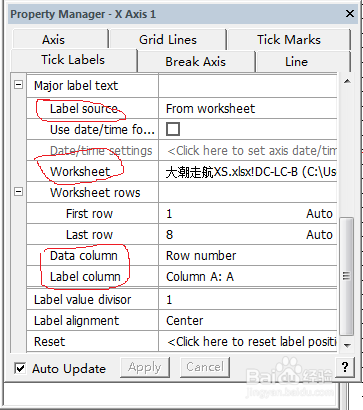
Task: Open the Data column Row number dropdown
Action: click(x=248, y=256)
